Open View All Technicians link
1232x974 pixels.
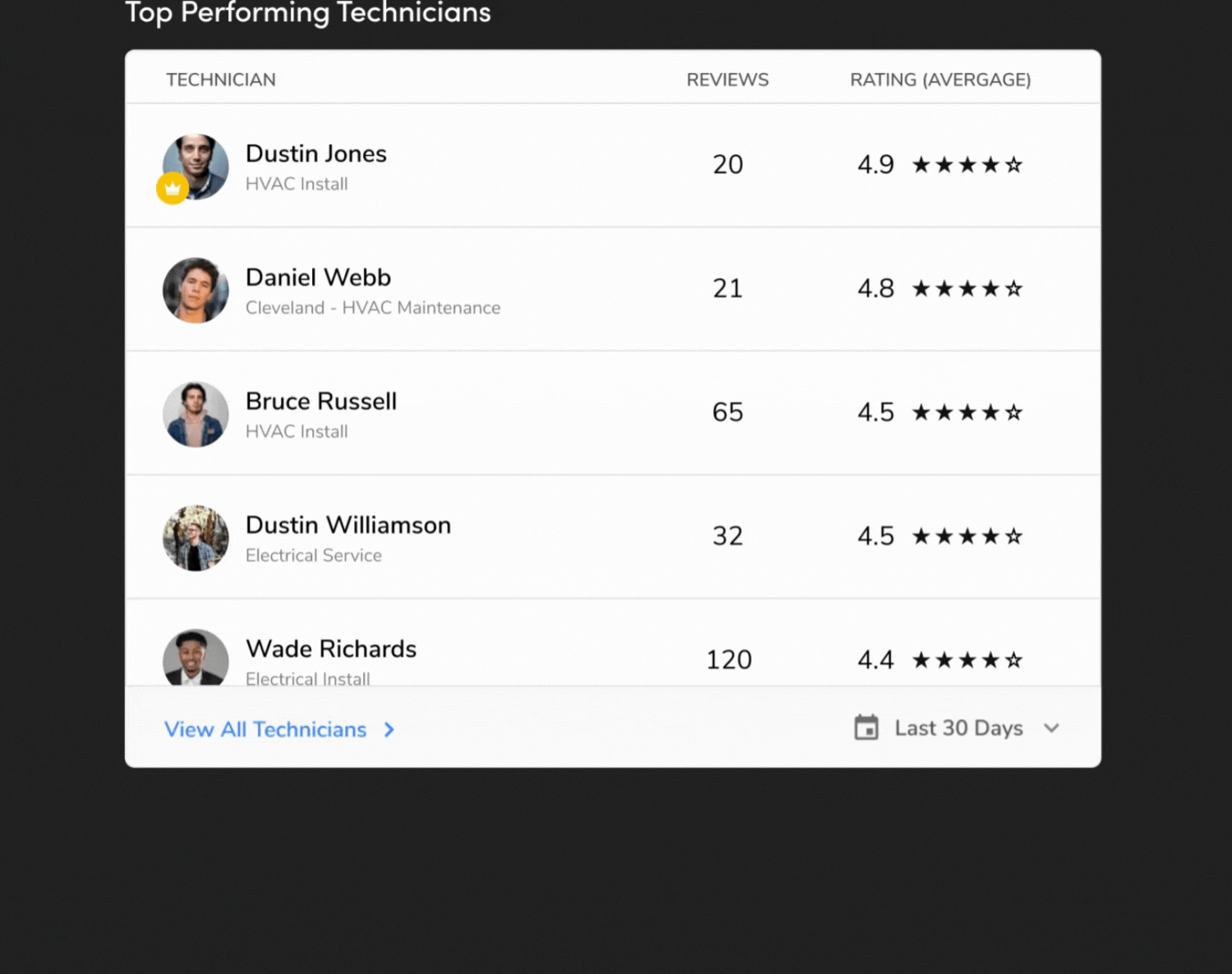pos(265,729)
